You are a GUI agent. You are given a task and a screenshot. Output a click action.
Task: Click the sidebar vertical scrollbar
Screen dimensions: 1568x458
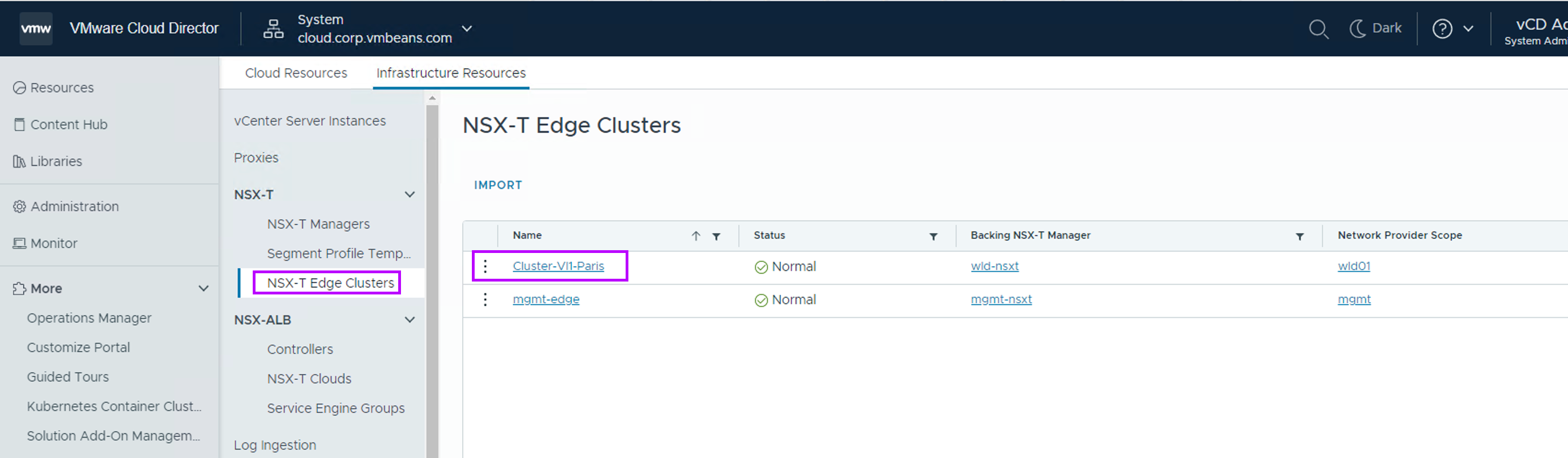pyautogui.click(x=432, y=274)
